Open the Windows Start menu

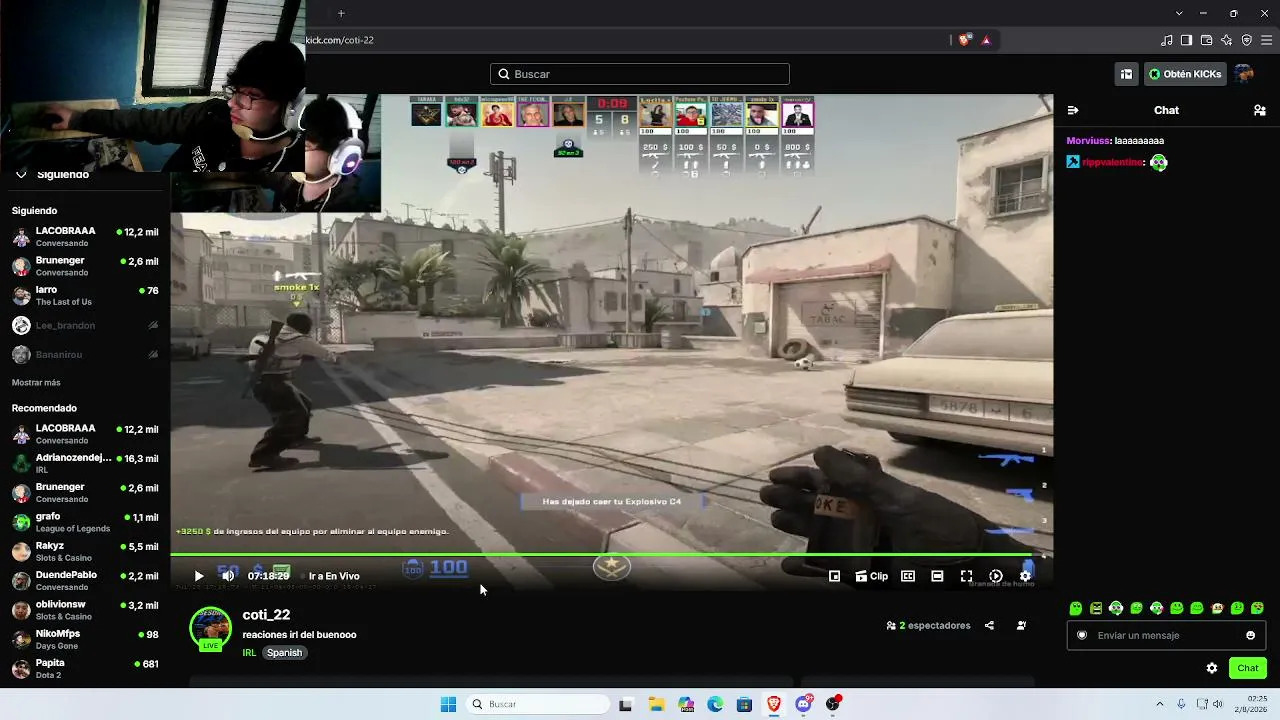(448, 704)
